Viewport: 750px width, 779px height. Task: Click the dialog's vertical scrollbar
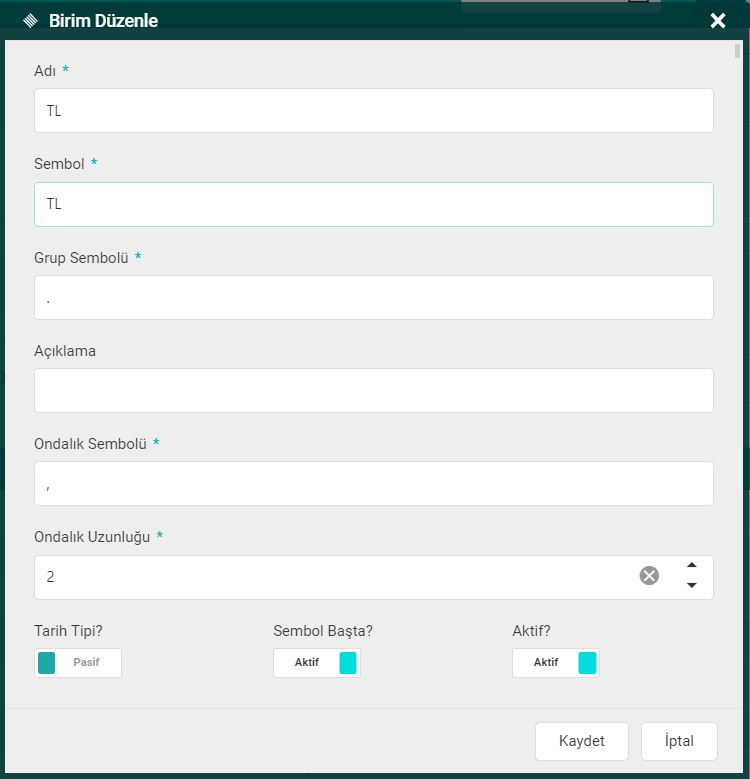coord(737,52)
